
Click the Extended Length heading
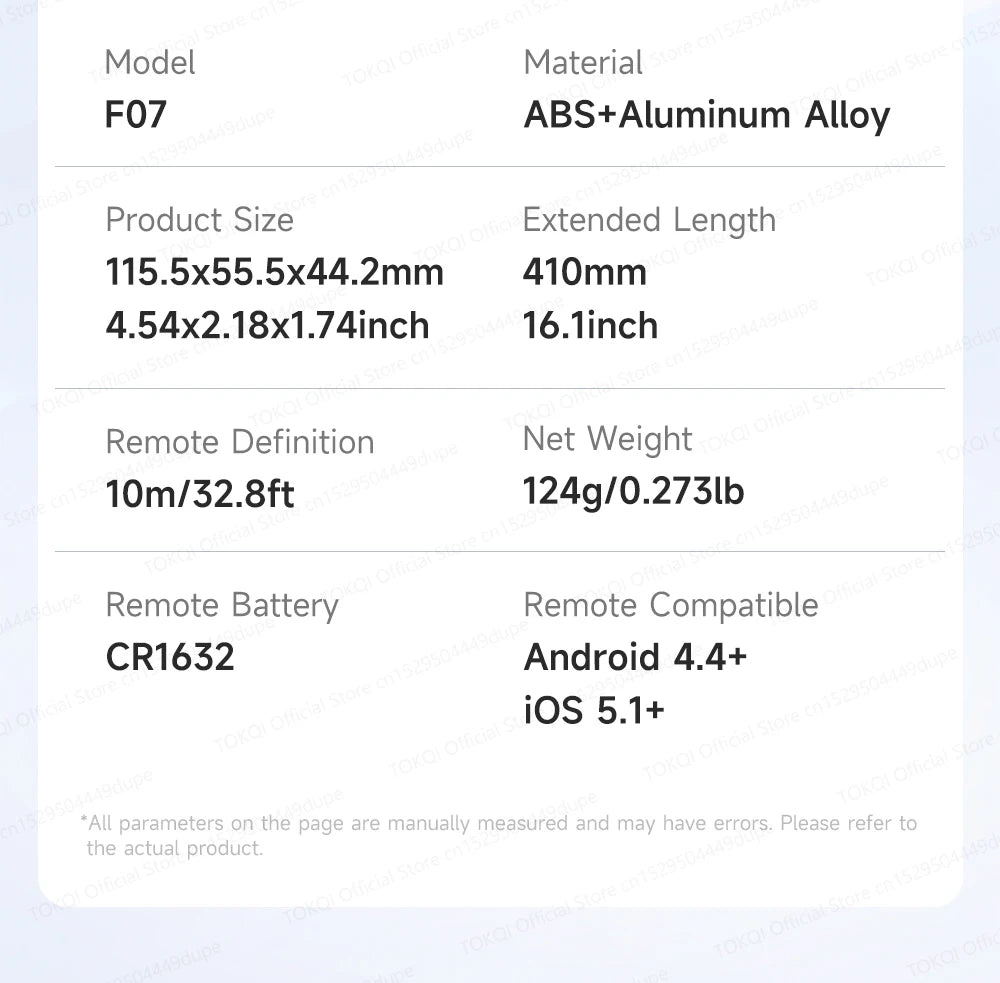point(649,220)
